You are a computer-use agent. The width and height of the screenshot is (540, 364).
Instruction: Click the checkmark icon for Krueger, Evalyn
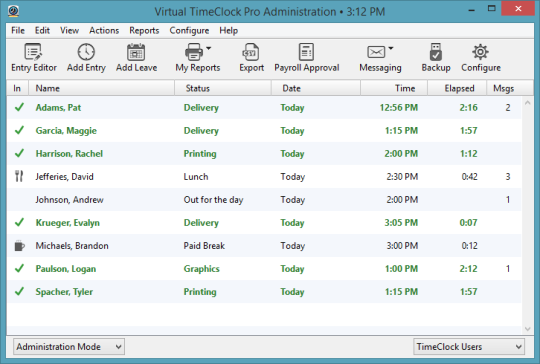[20, 222]
